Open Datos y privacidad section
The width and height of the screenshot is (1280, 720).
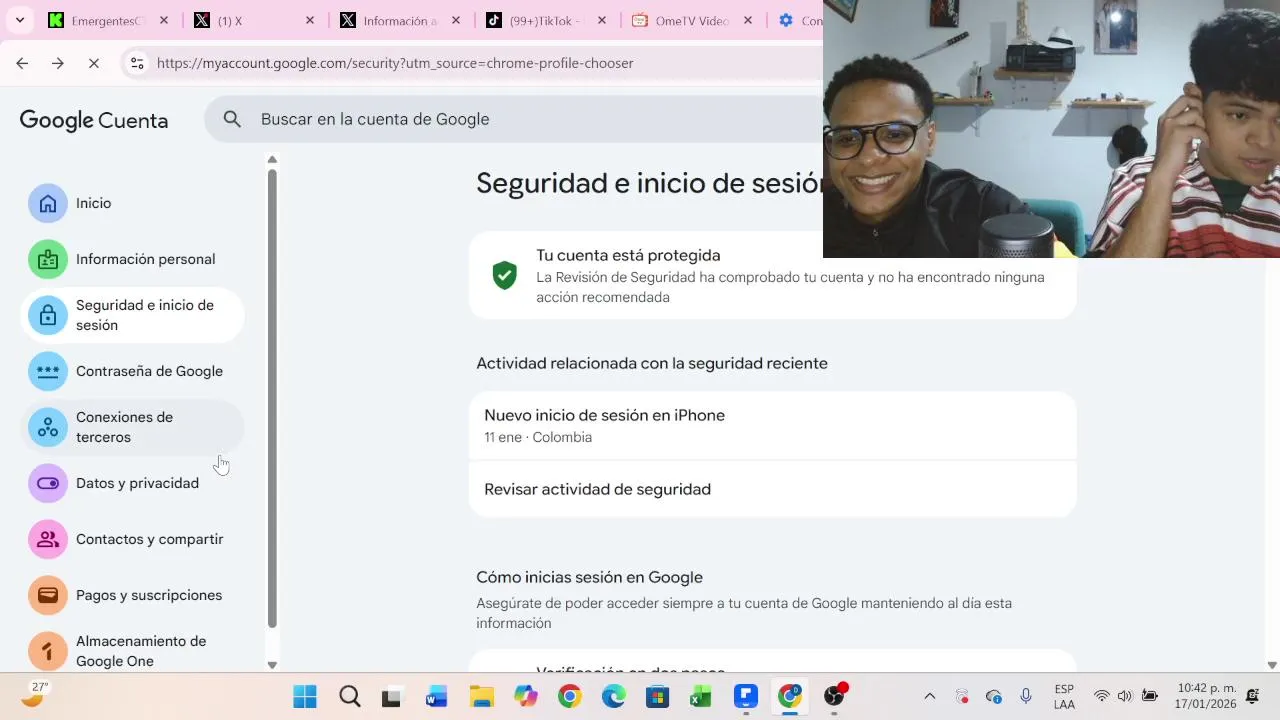(132, 483)
